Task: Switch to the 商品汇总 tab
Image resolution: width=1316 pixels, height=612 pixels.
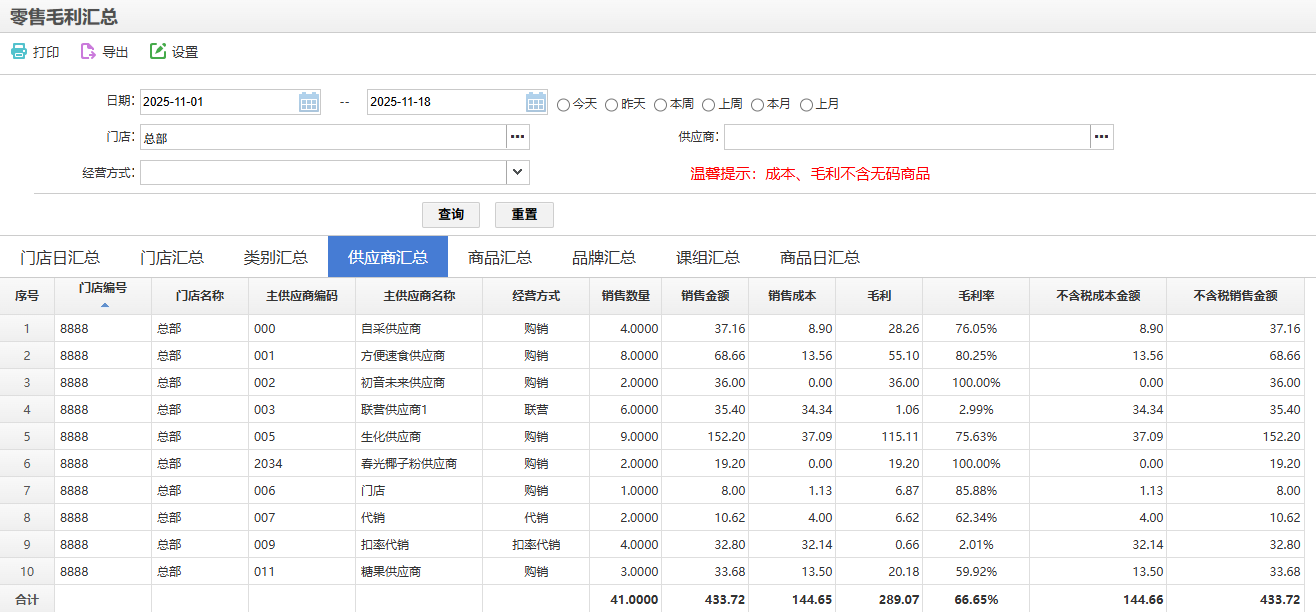Action: pyautogui.click(x=499, y=257)
